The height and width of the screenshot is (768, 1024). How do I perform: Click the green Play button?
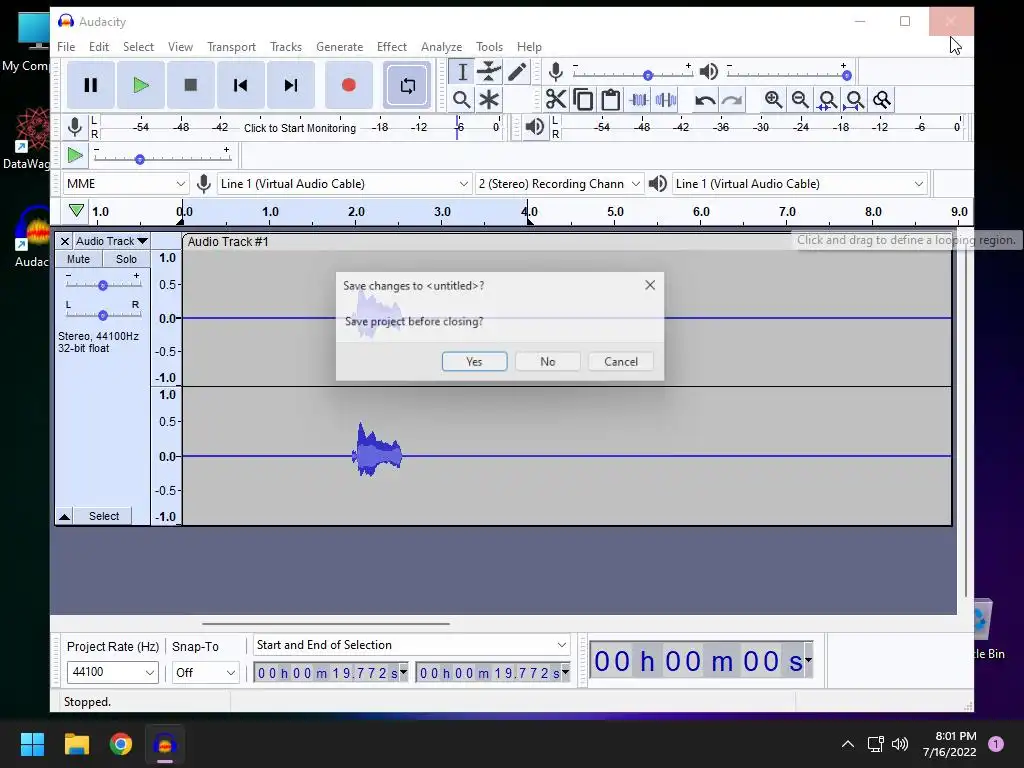pos(140,86)
